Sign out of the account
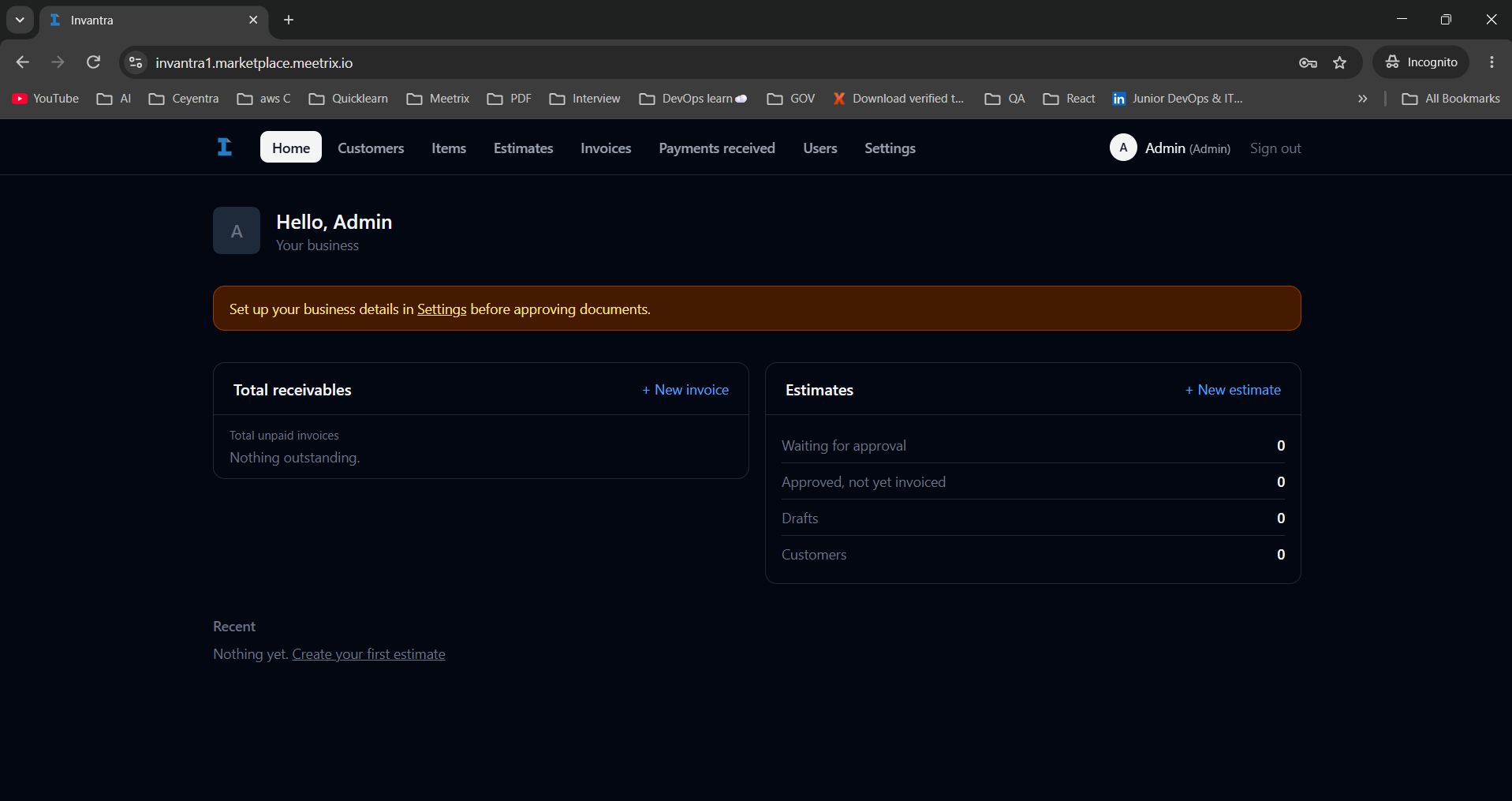 tap(1275, 148)
